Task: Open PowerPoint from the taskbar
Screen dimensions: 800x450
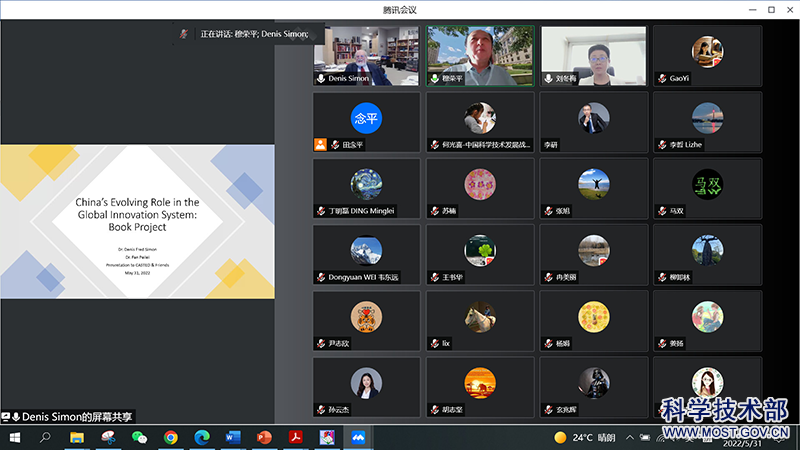Action: [x=264, y=438]
